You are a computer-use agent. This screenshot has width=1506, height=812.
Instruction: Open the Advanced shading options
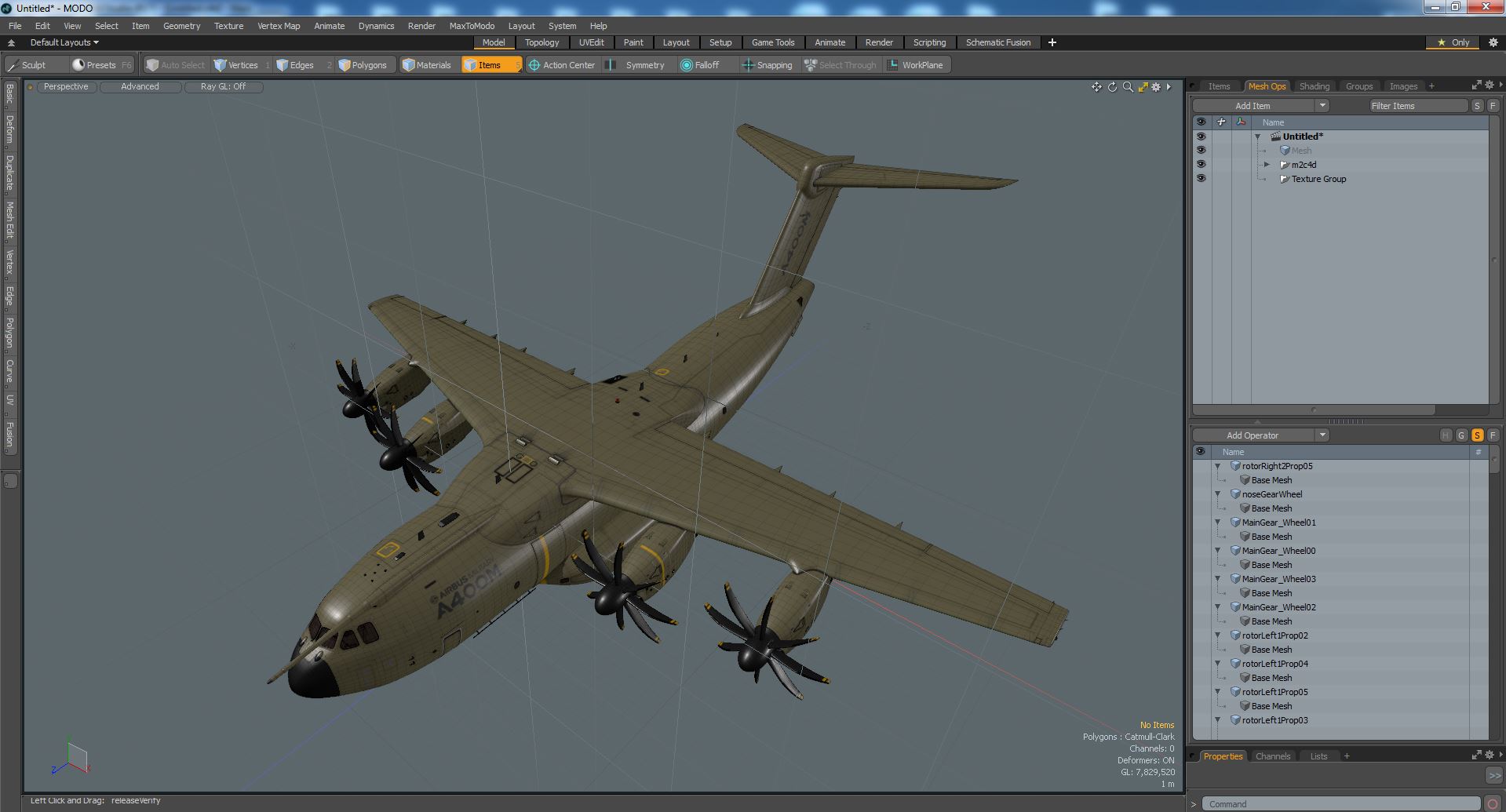tap(140, 87)
